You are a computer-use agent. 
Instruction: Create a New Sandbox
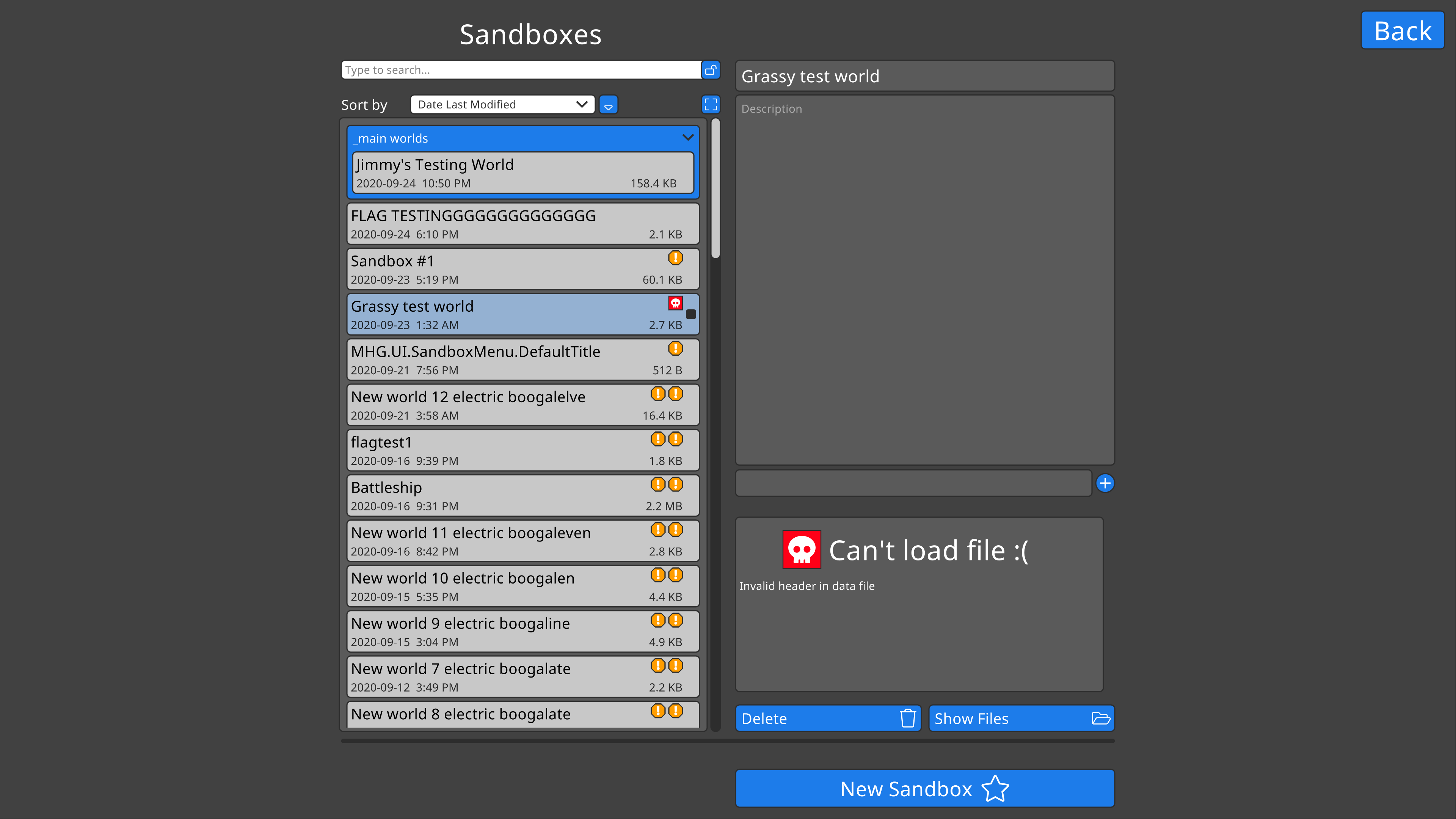coord(925,789)
